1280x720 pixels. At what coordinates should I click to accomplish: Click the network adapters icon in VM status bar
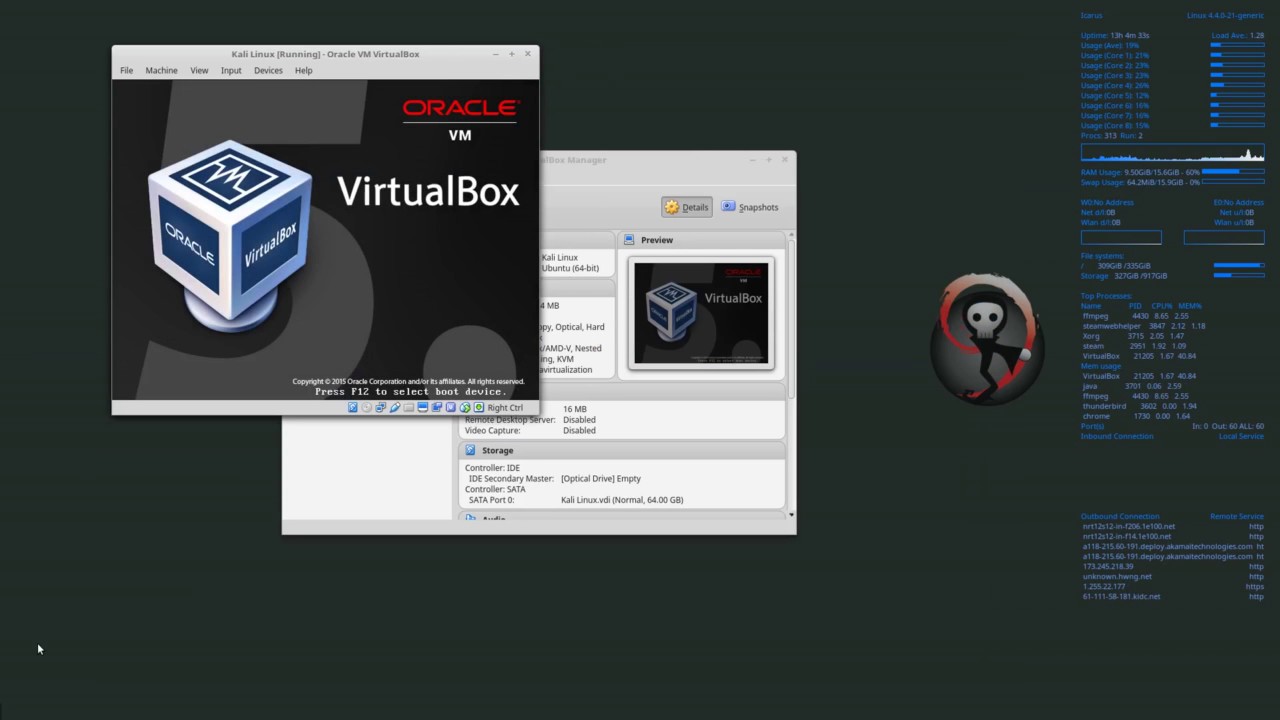pyautogui.click(x=381, y=407)
